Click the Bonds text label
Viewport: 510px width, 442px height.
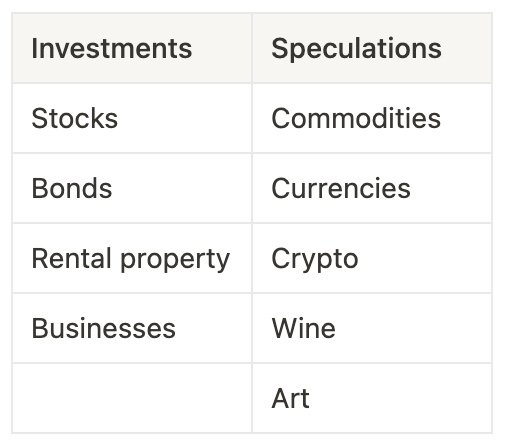click(72, 188)
